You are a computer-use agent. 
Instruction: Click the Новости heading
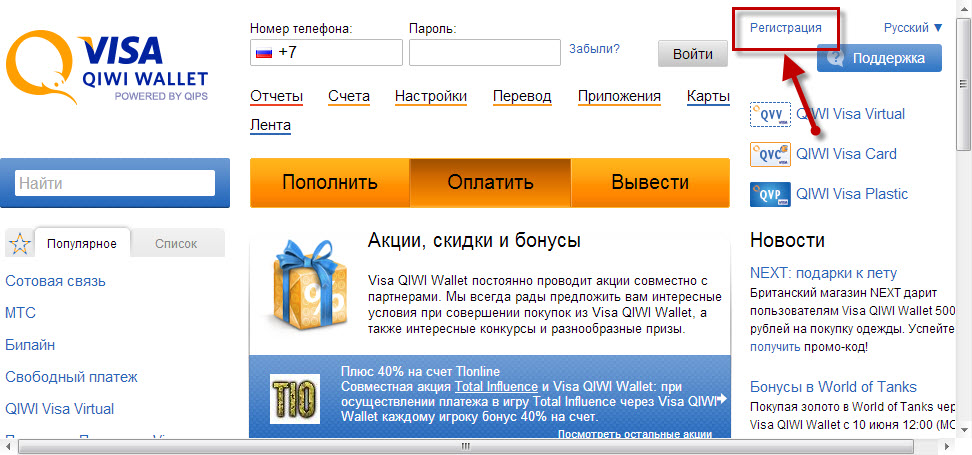(787, 240)
